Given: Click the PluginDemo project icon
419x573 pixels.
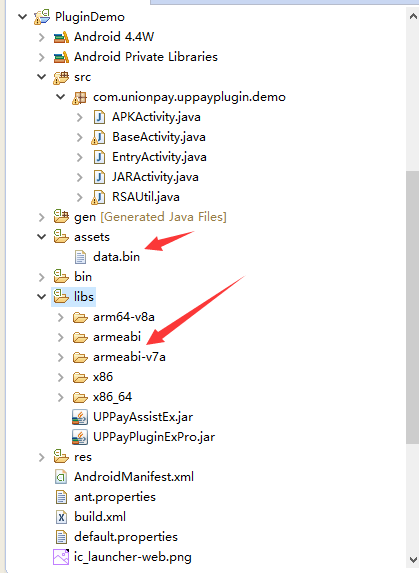Looking at the screenshot, I should click(42, 17).
